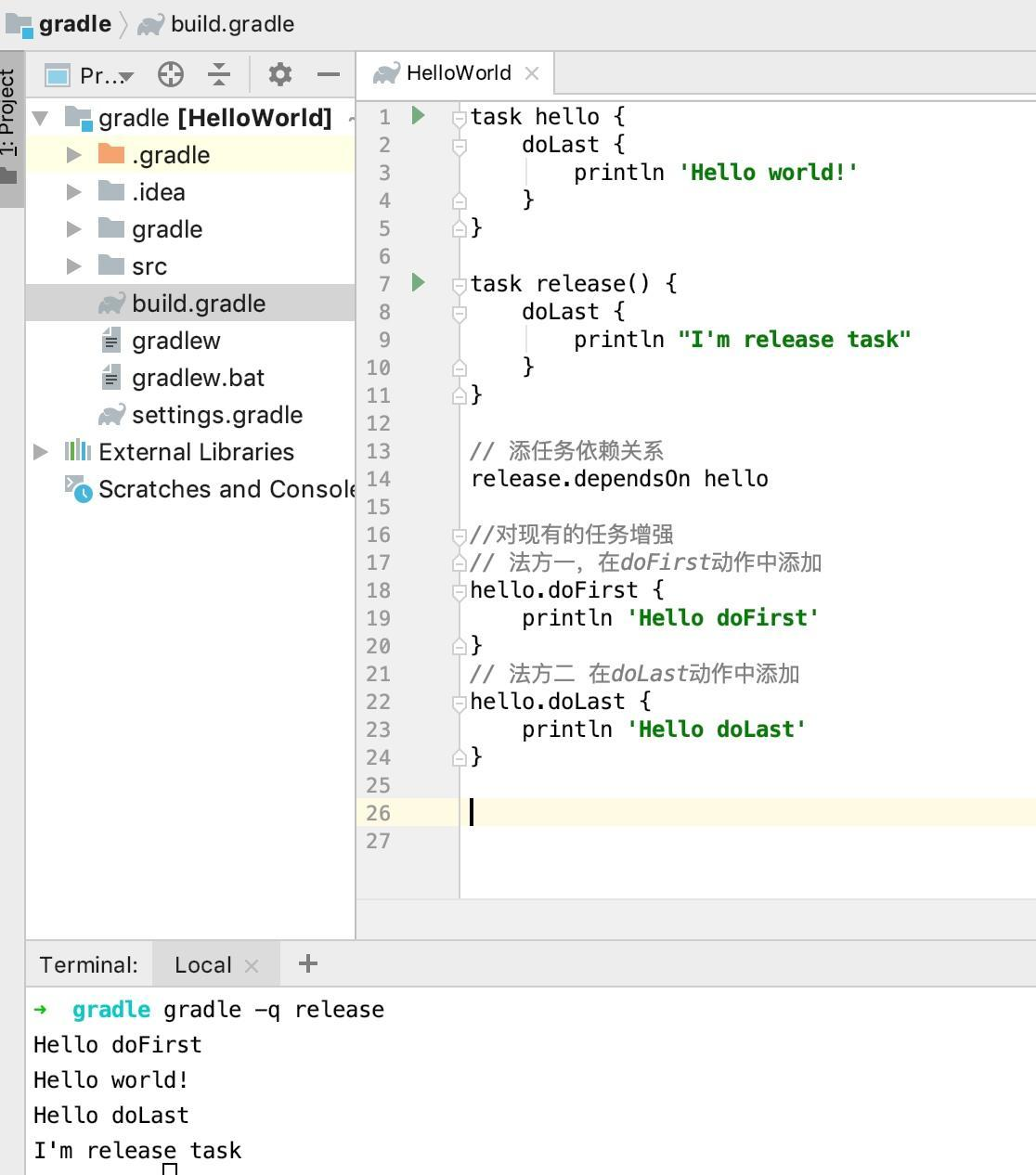Click the HelloWorld tab elephant icon
The height and width of the screenshot is (1175, 1036).
[386, 72]
